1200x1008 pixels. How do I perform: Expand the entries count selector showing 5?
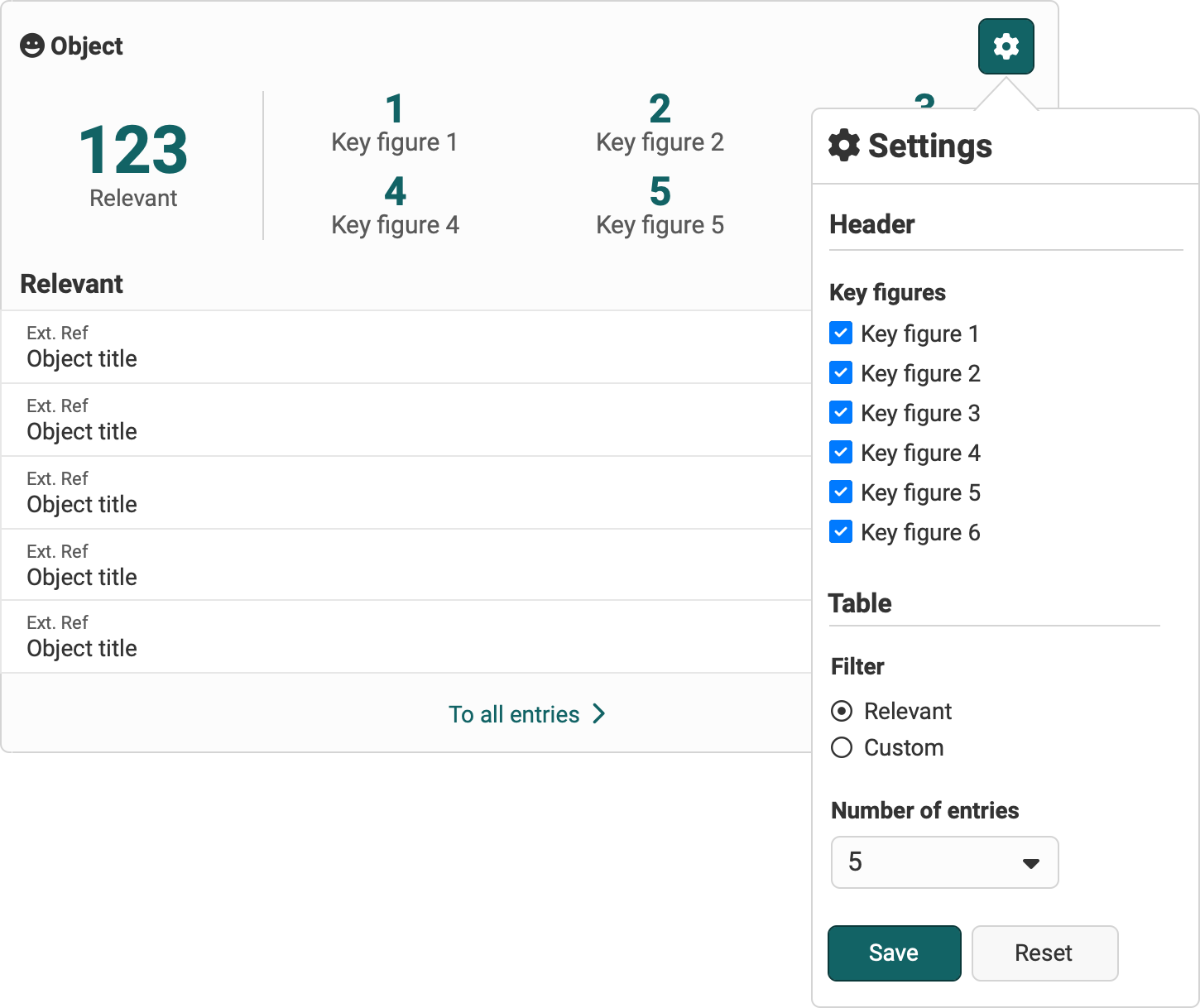[x=944, y=862]
